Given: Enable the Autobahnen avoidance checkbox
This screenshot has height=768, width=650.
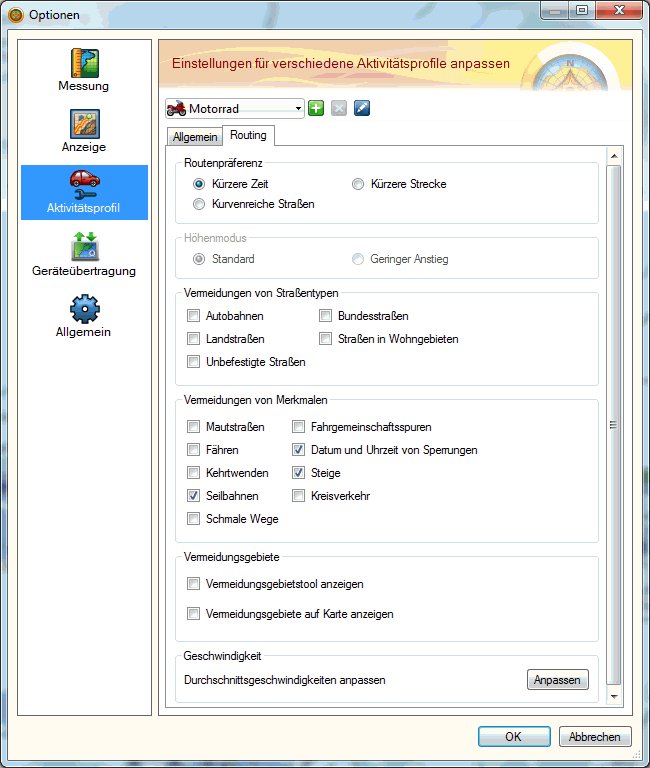Looking at the screenshot, I should pos(193,316).
